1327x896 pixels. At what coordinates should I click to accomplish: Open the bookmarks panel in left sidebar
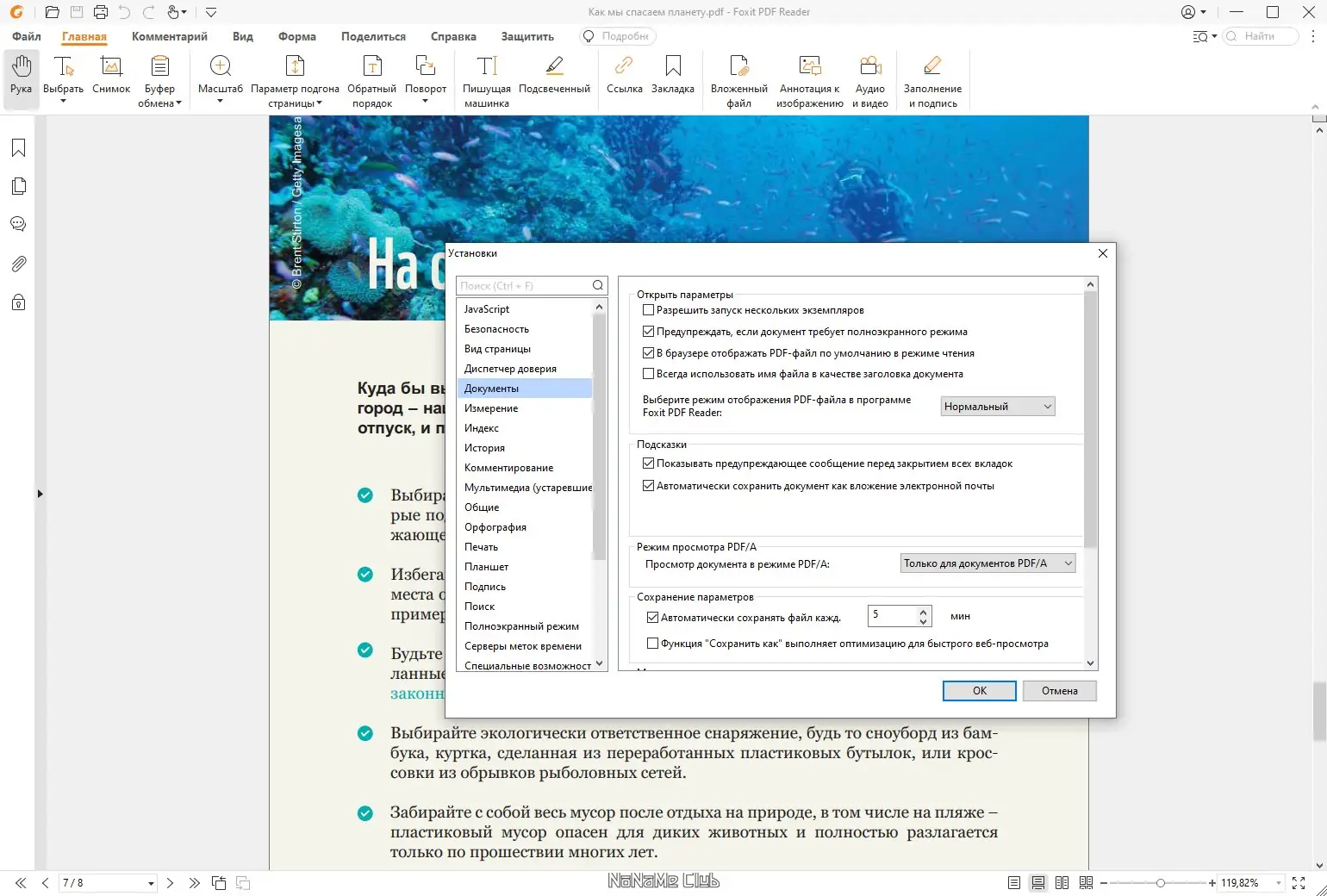click(x=17, y=147)
